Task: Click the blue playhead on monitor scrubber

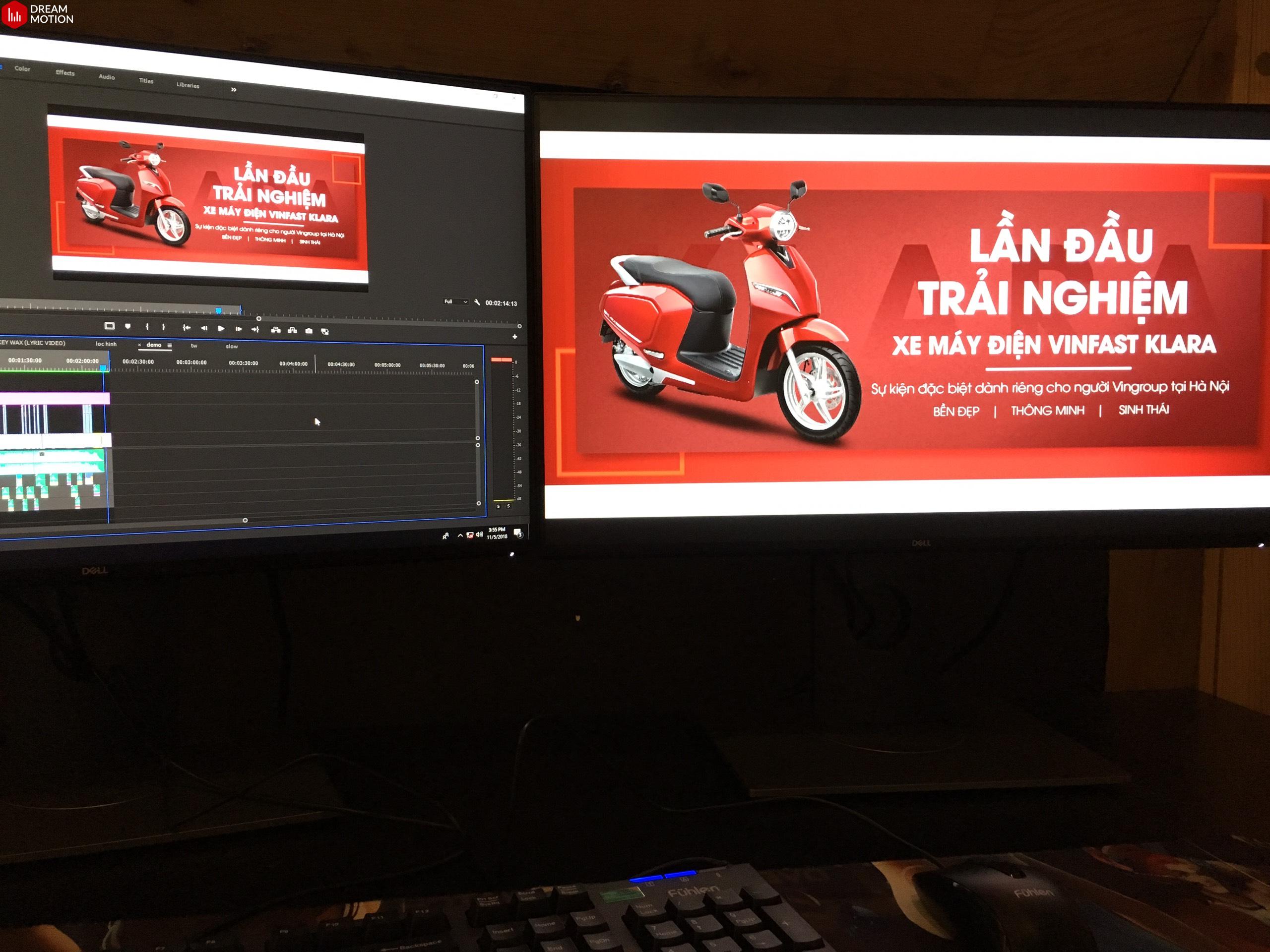Action: click(218, 310)
